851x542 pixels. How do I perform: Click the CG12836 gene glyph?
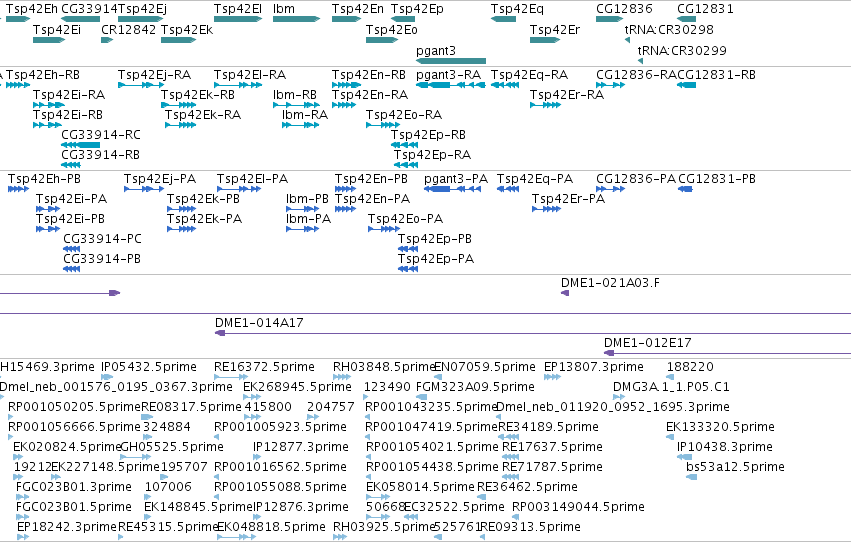[x=609, y=19]
